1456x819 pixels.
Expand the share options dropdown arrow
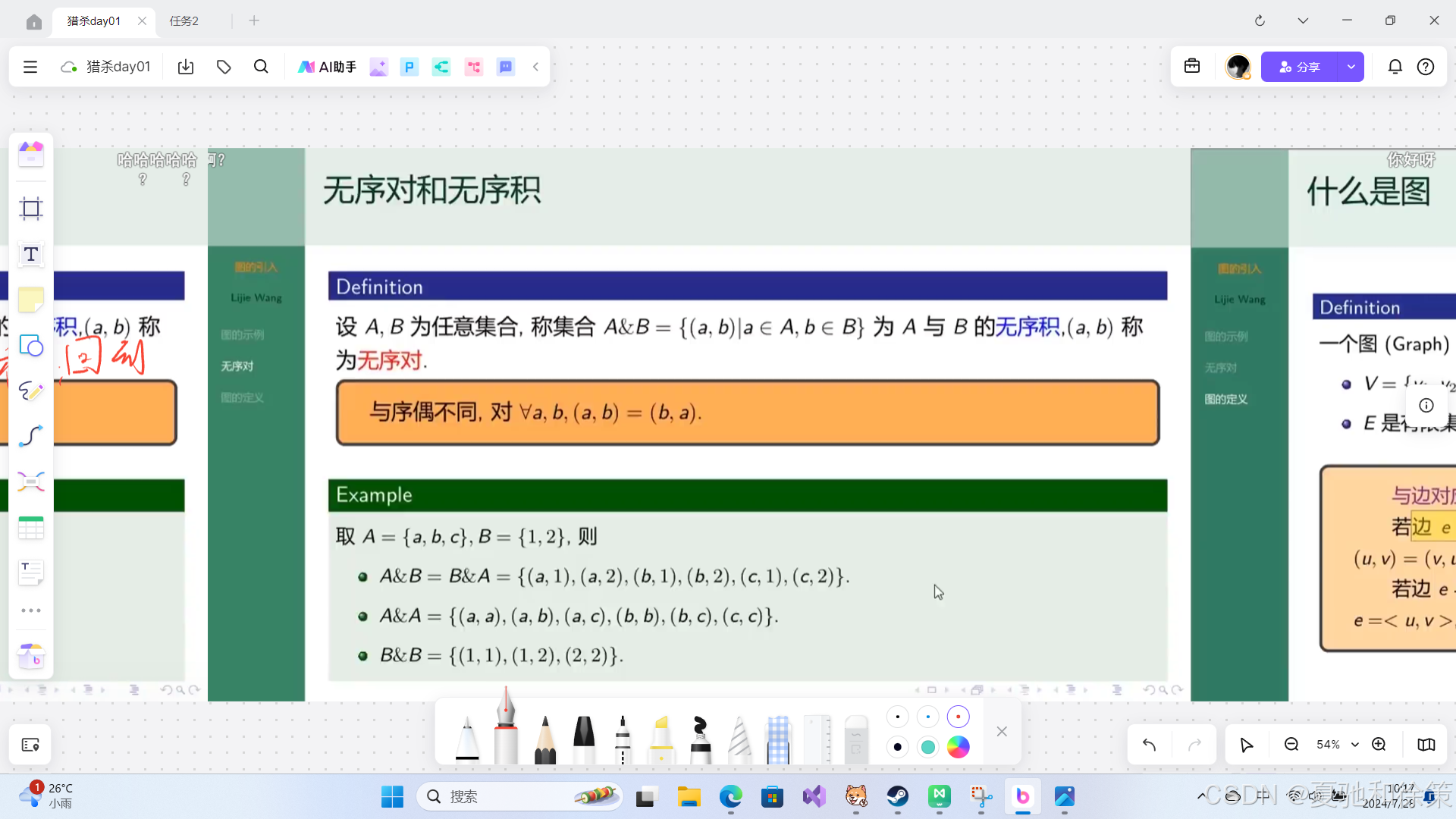point(1351,67)
